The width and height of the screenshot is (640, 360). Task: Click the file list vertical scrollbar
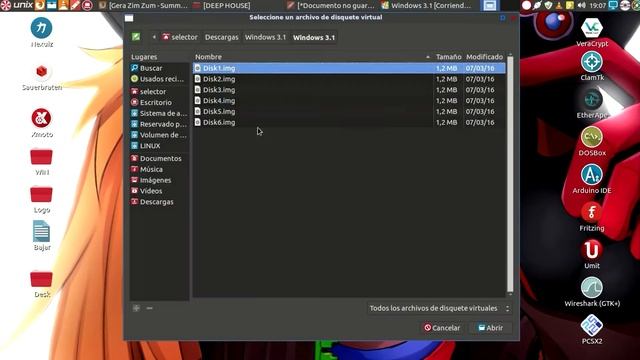510,174
